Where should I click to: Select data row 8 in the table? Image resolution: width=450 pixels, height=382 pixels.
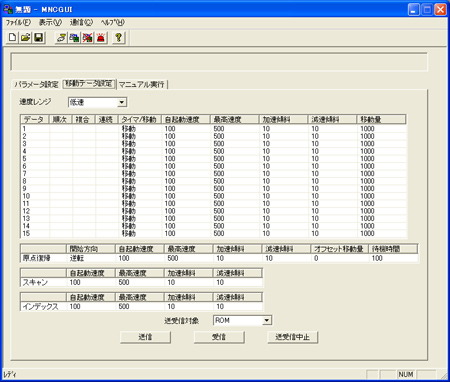[x=213, y=181]
